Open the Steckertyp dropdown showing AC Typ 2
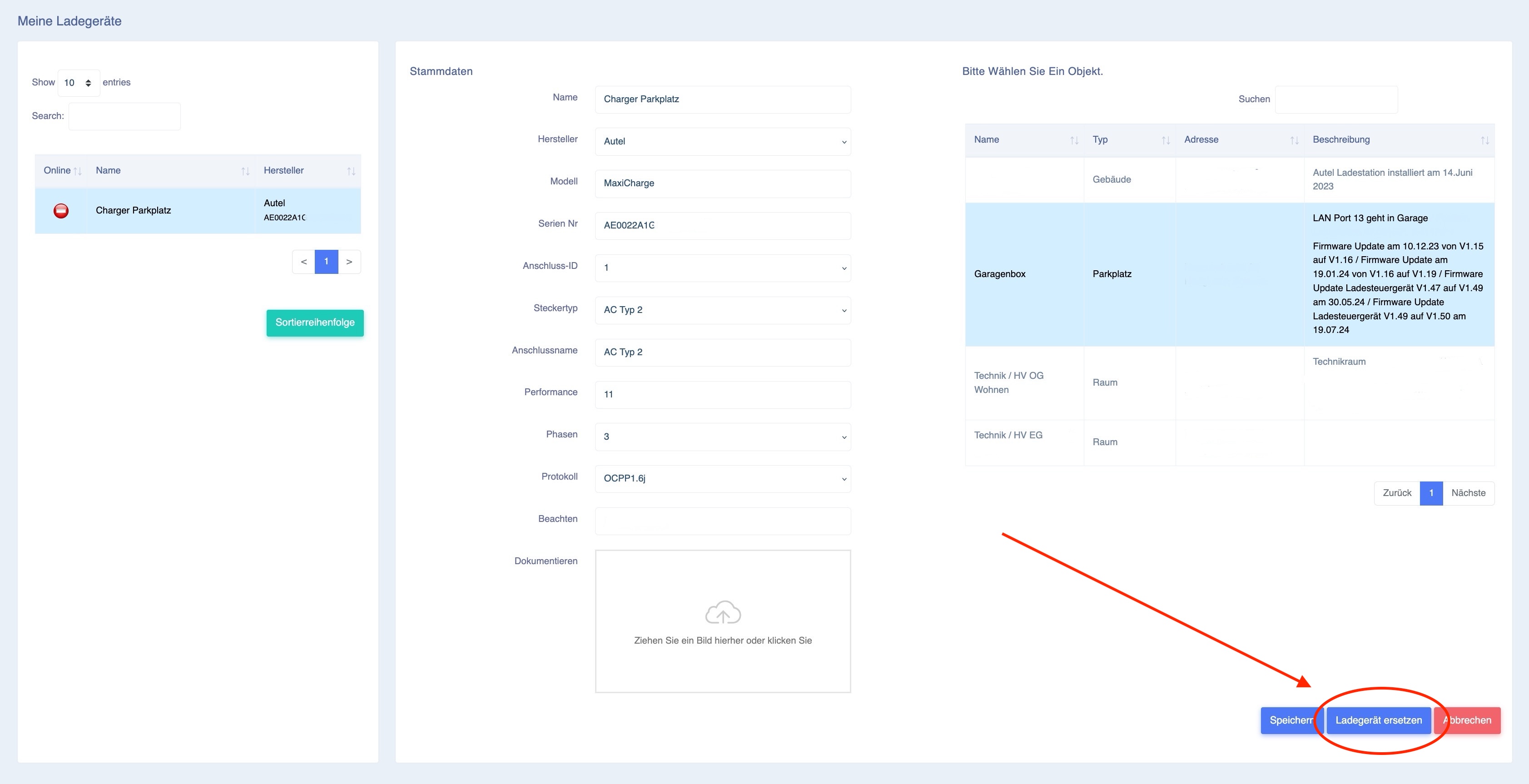 pyautogui.click(x=722, y=310)
